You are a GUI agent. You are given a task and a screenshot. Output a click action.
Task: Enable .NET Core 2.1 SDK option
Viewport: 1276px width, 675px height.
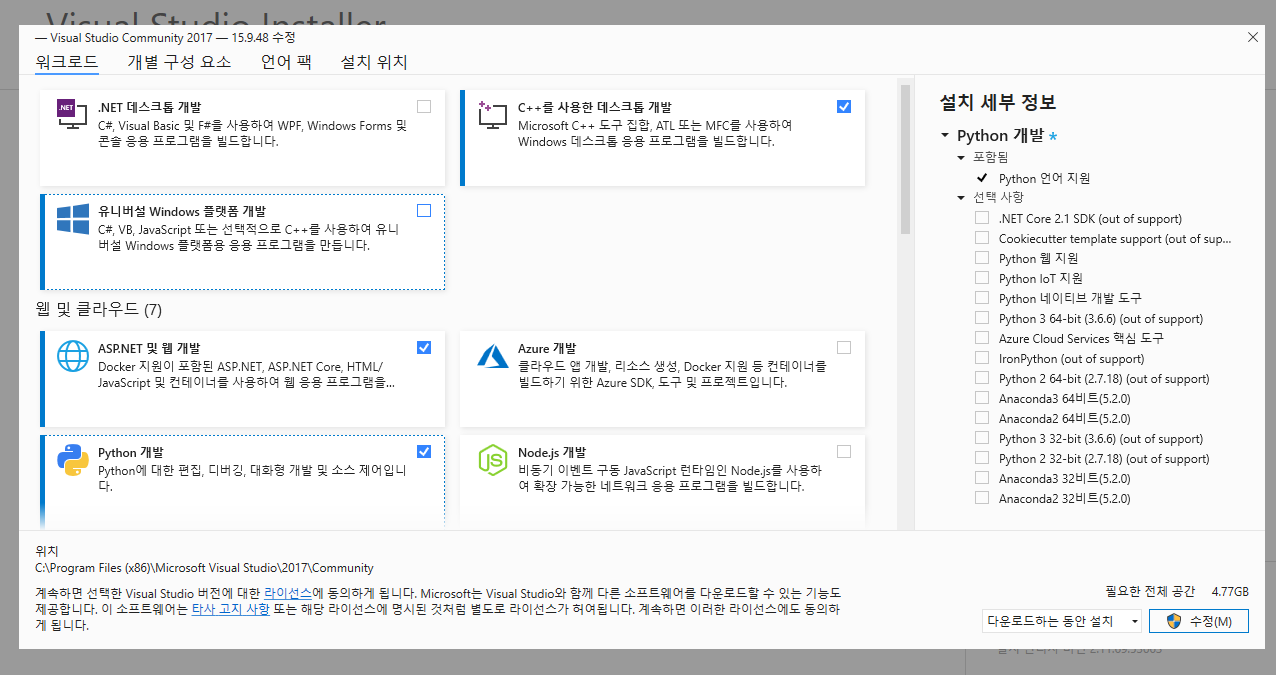982,218
